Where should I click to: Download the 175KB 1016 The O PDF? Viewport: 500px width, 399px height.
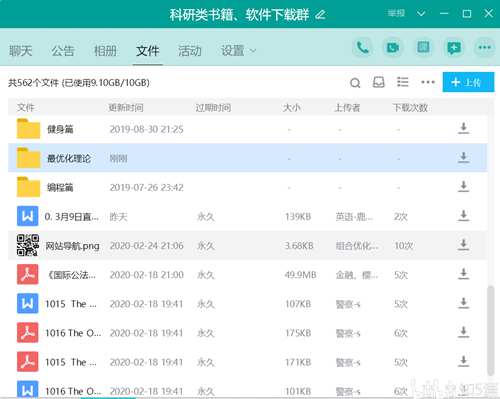click(463, 332)
